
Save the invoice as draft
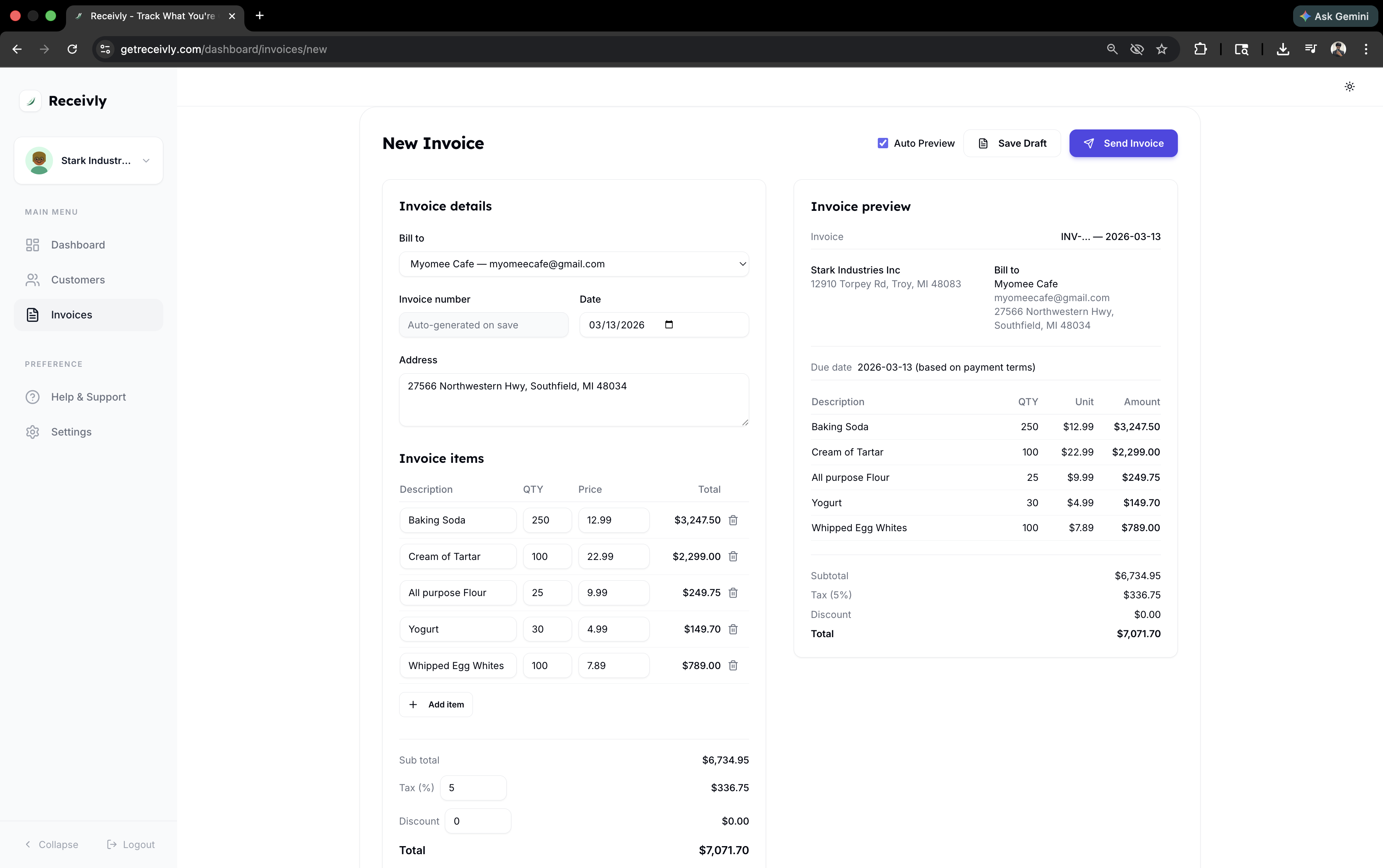tap(1012, 143)
